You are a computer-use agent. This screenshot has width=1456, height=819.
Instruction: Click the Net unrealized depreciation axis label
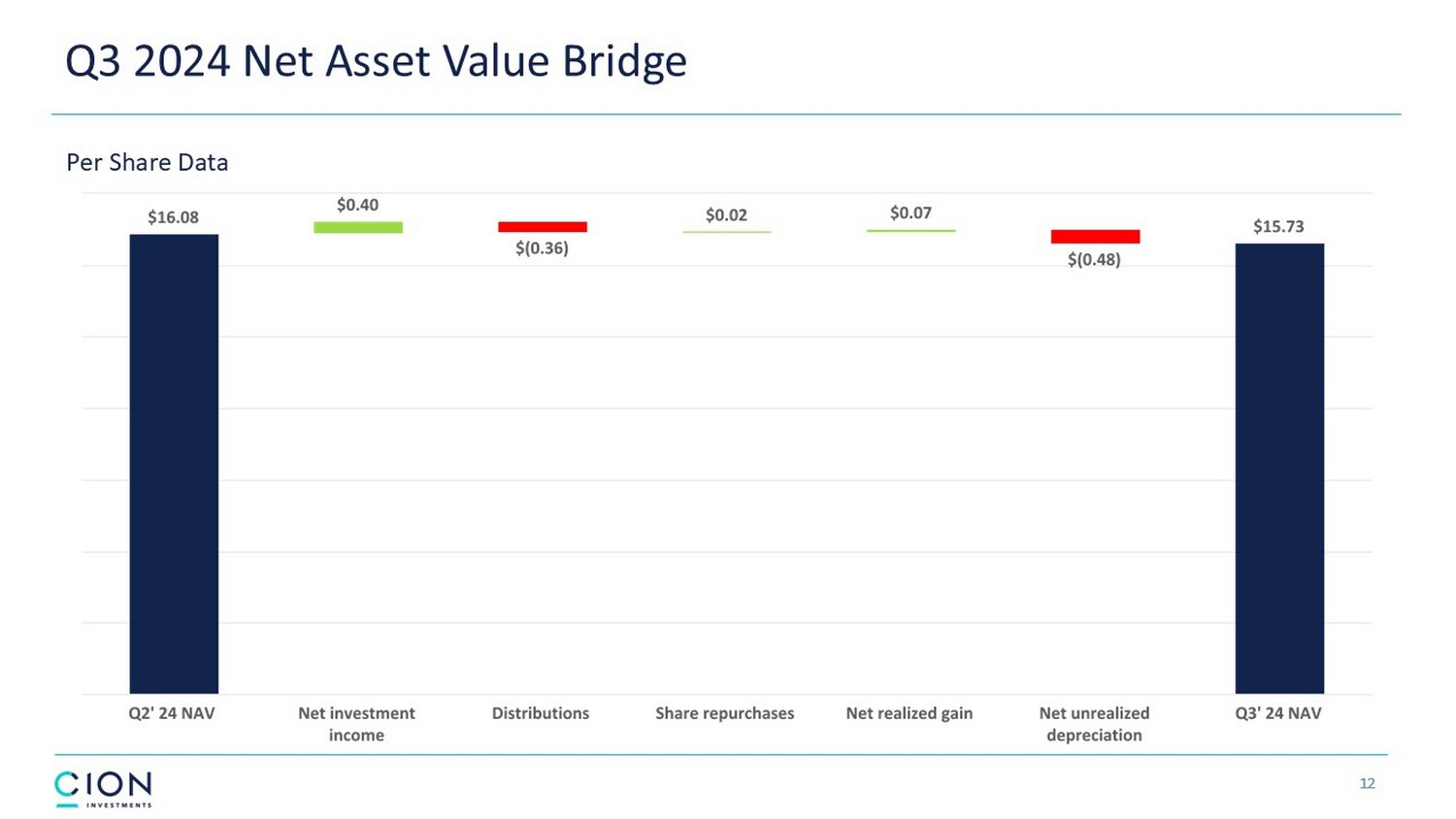1094,724
